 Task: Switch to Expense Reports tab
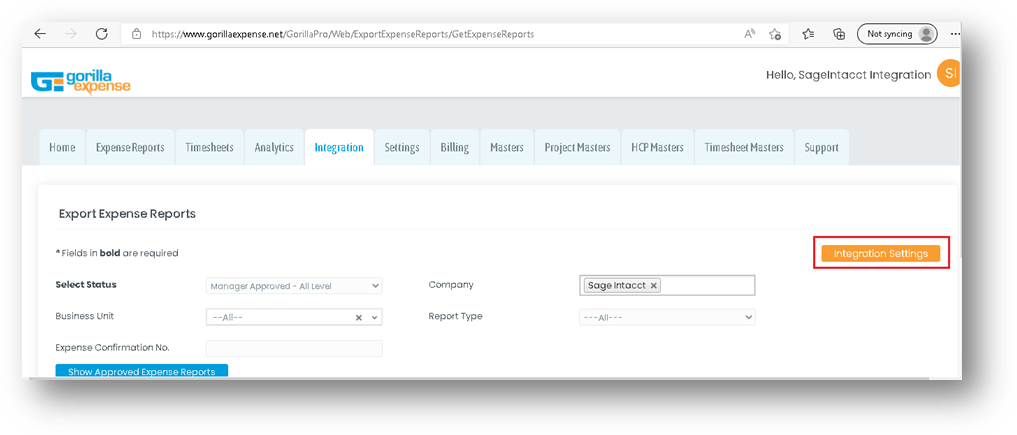(130, 147)
